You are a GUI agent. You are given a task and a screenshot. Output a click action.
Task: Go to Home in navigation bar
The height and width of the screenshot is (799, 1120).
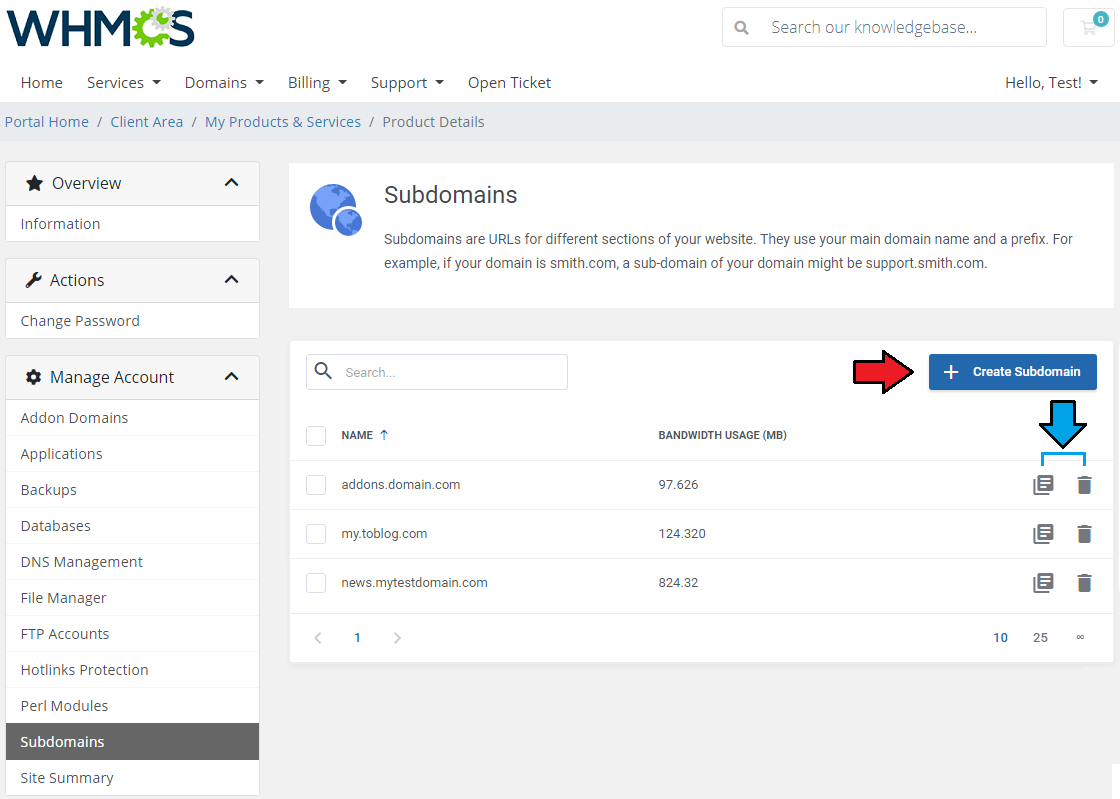point(41,83)
